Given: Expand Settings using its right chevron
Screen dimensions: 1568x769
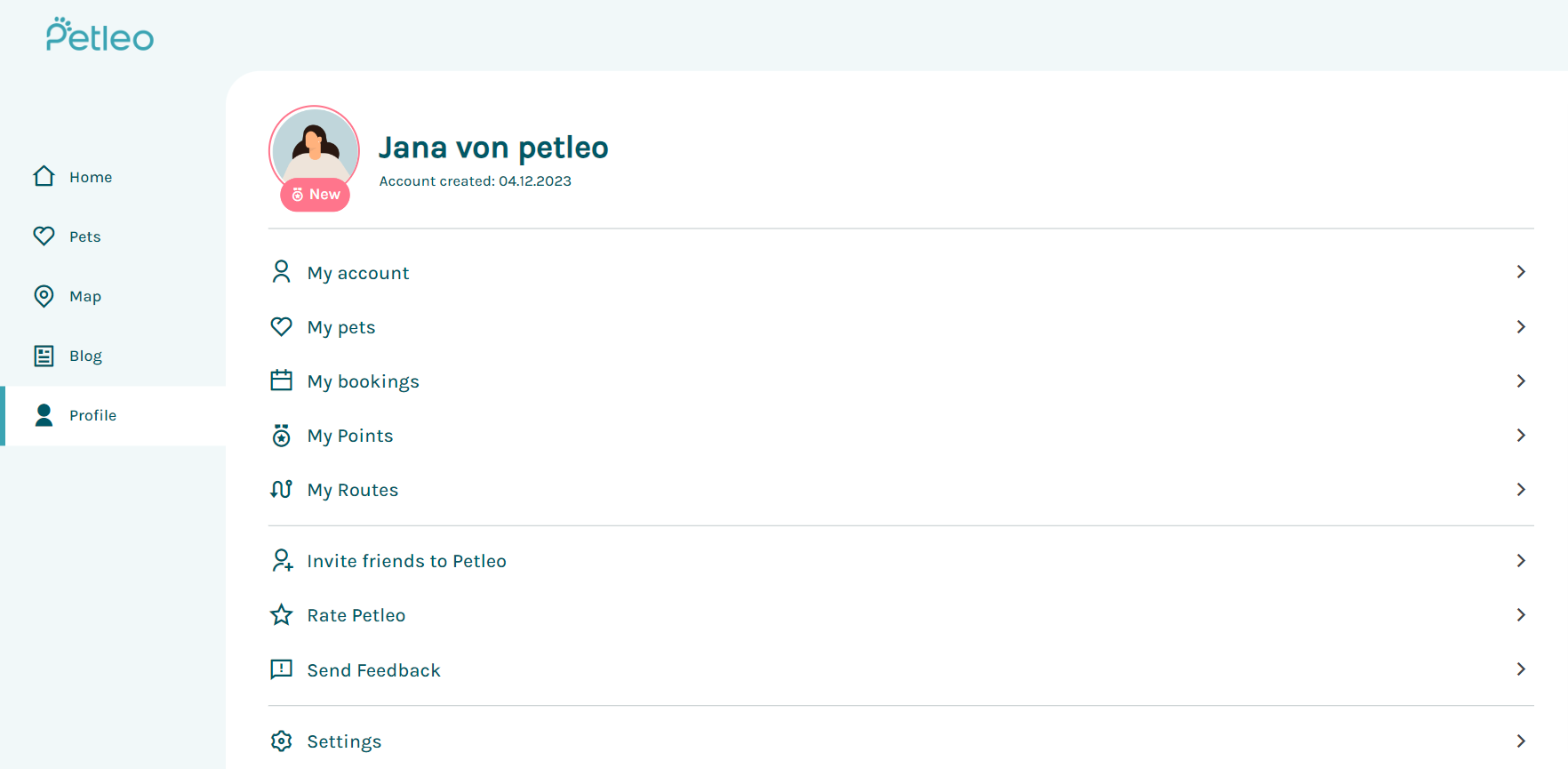Looking at the screenshot, I should (1520, 741).
